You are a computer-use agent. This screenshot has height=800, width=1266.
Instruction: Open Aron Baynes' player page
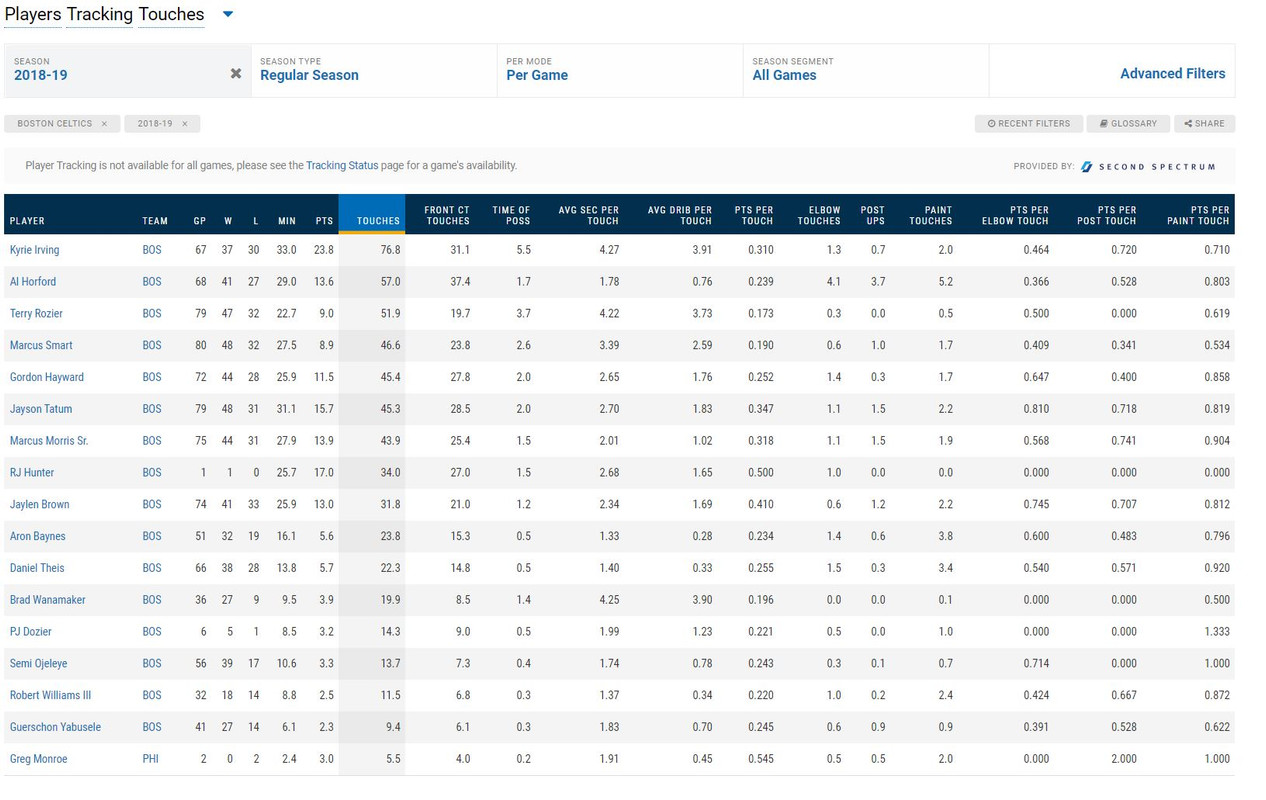click(x=36, y=537)
